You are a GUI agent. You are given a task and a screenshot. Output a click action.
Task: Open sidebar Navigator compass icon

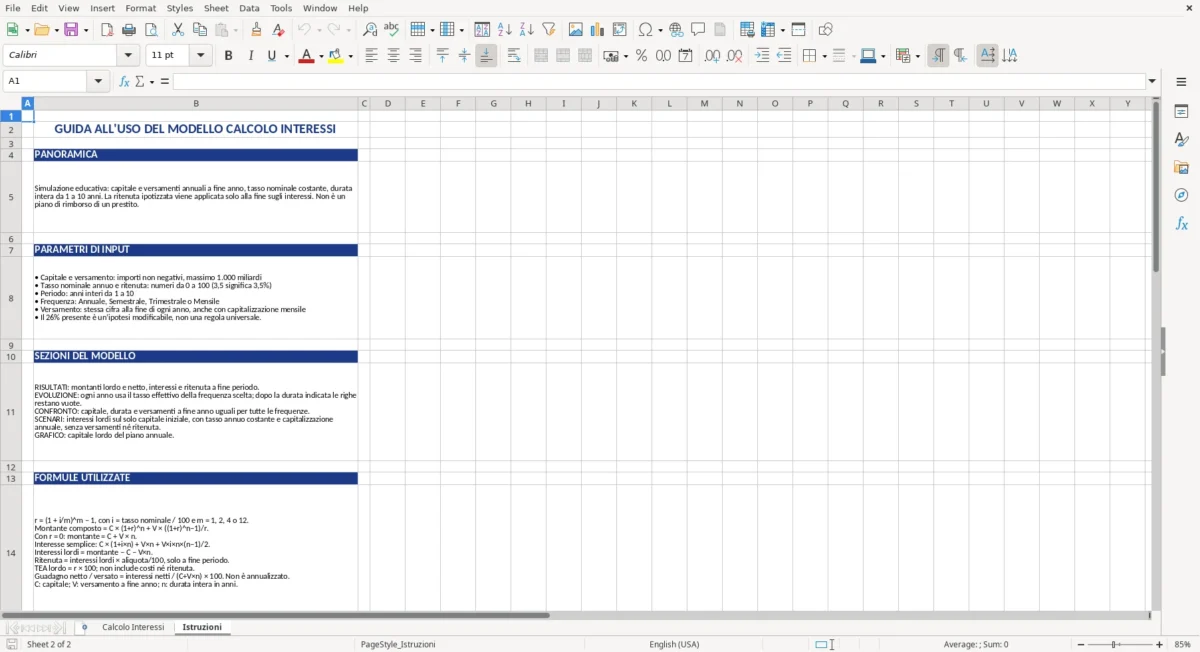[x=1181, y=195]
